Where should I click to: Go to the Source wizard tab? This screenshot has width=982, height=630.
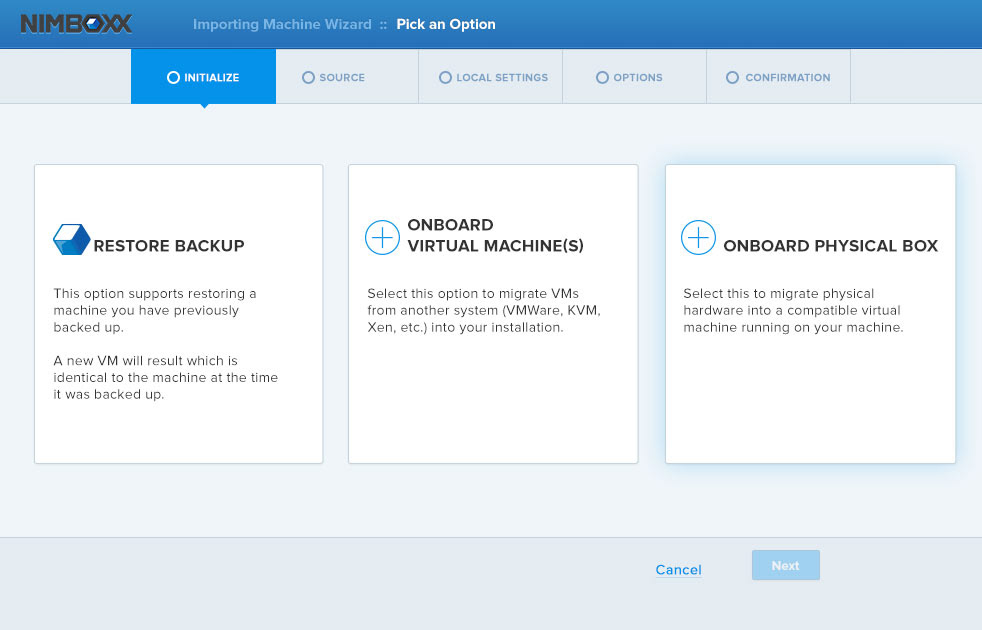[348, 76]
